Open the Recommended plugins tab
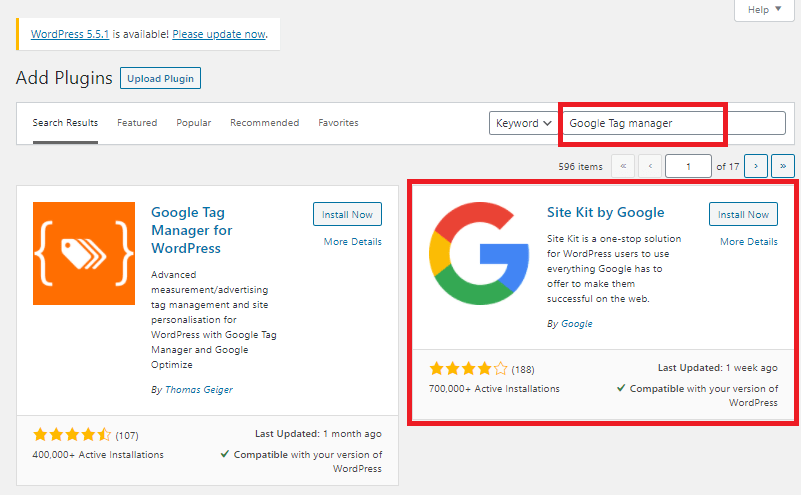 265,123
